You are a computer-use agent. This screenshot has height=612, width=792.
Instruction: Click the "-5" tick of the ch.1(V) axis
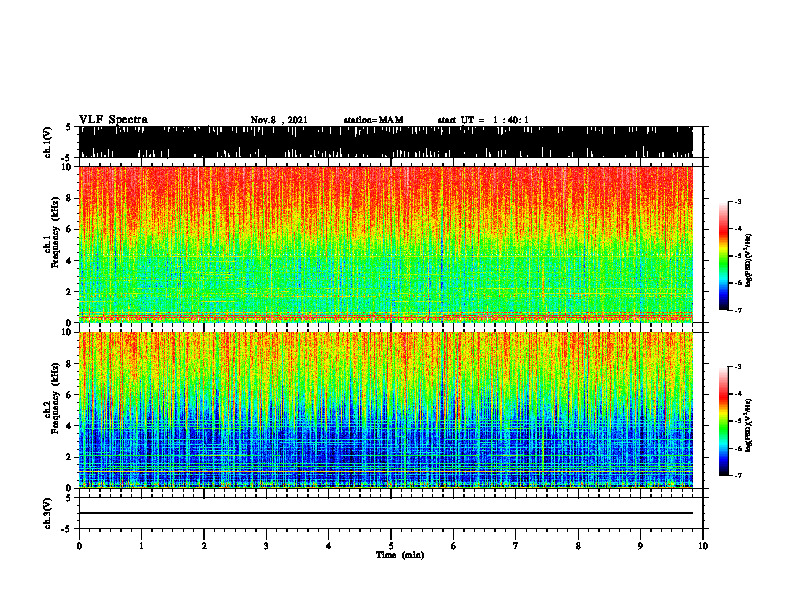(67, 158)
